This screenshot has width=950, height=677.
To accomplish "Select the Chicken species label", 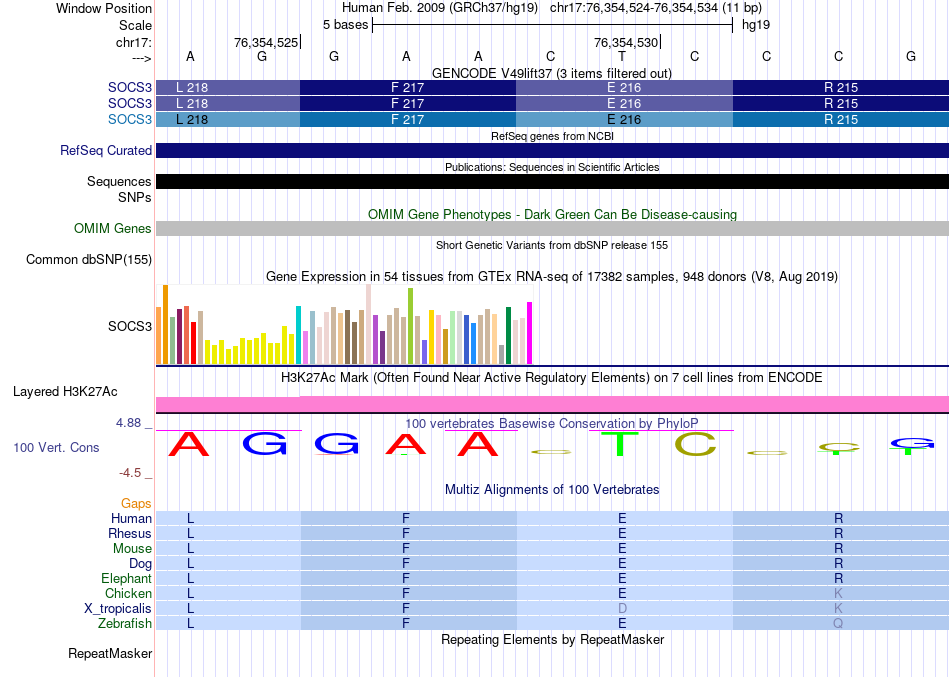I will 128,593.
